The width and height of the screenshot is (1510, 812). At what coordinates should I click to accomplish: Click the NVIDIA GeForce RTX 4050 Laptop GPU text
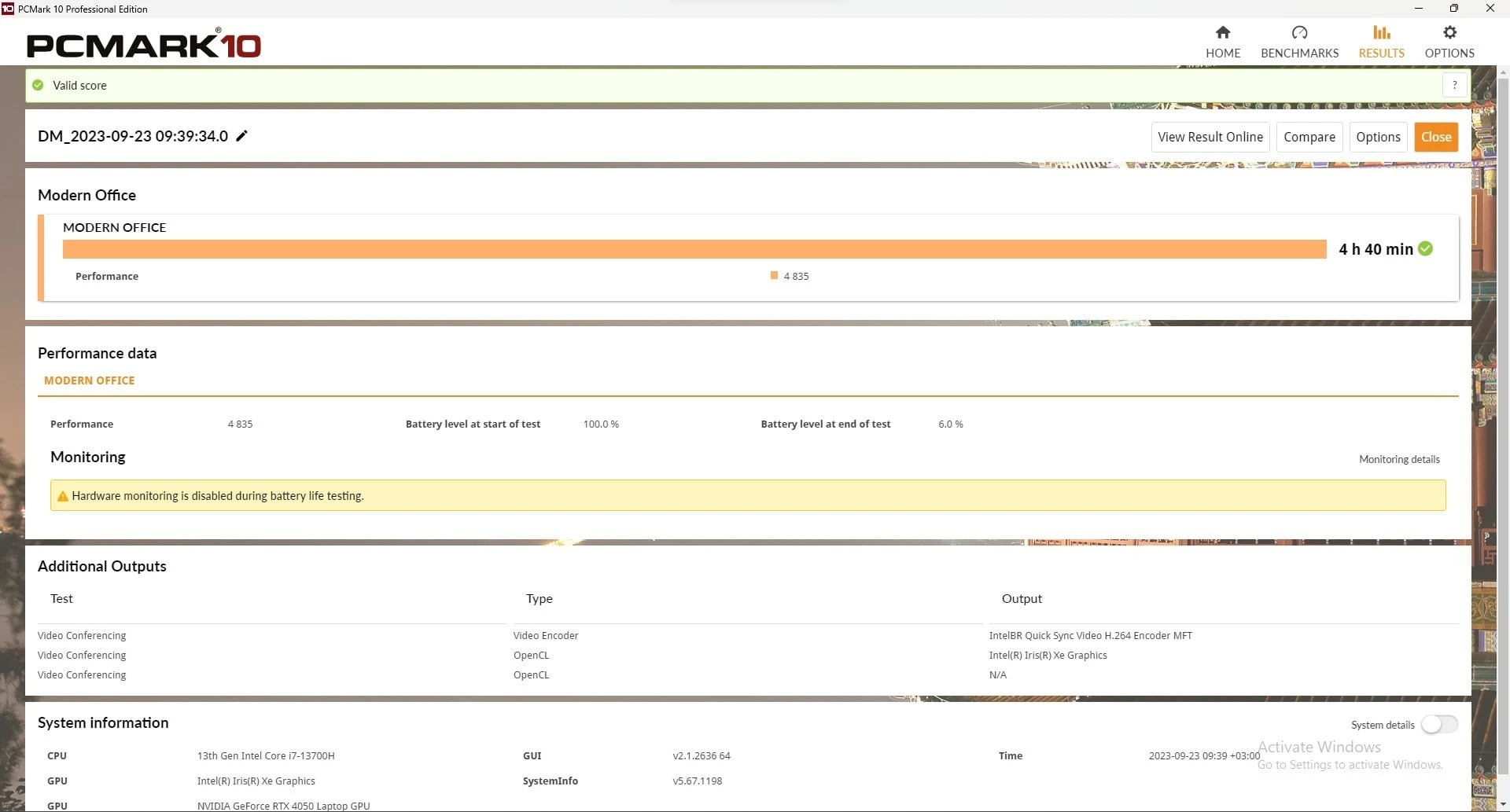283,806
